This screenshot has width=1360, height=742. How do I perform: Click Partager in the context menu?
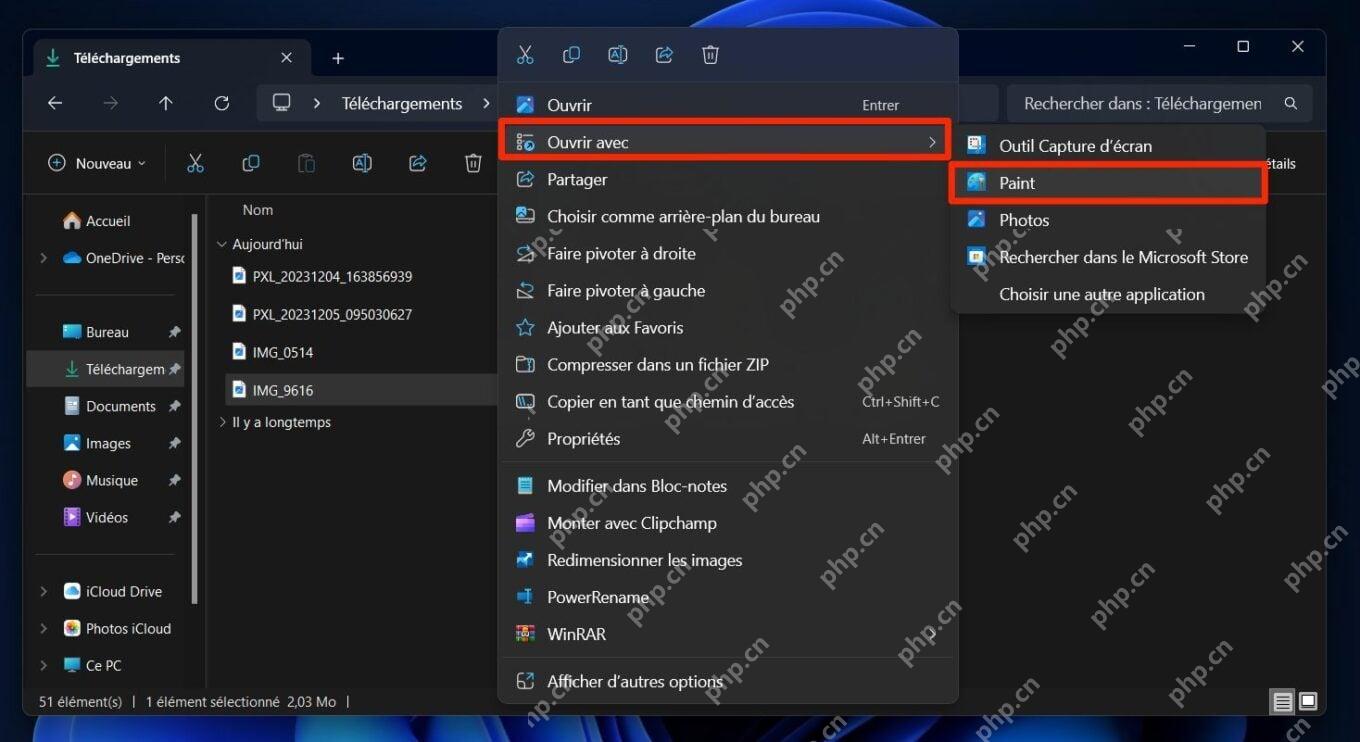click(x=728, y=179)
